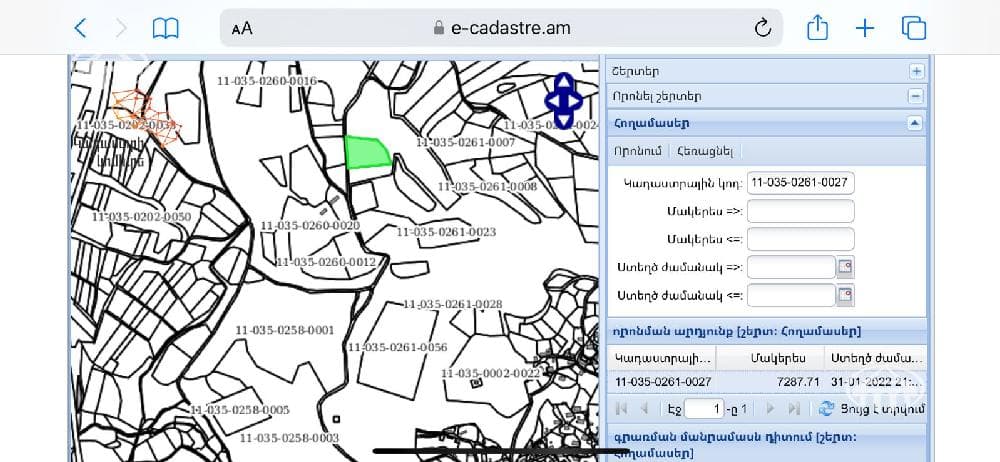This screenshot has width=1000, height=462.
Task: Open calendar picker for Ստեղծ ժամանակ =>
Action: pyautogui.click(x=845, y=267)
